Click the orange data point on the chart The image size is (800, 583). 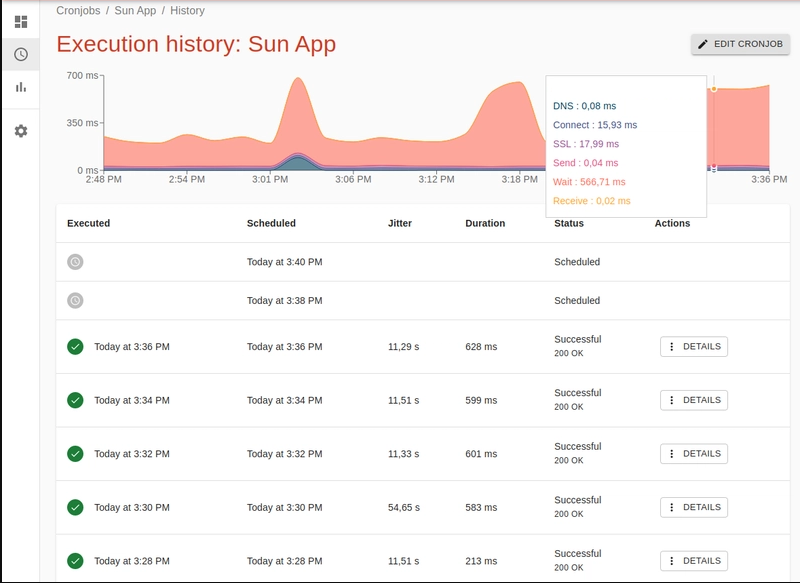714,89
